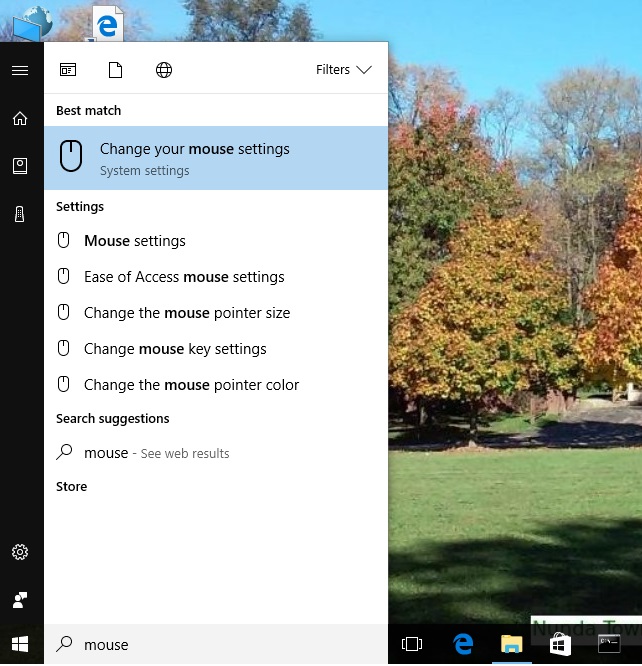Open Cortana settings gear icon

19,552
